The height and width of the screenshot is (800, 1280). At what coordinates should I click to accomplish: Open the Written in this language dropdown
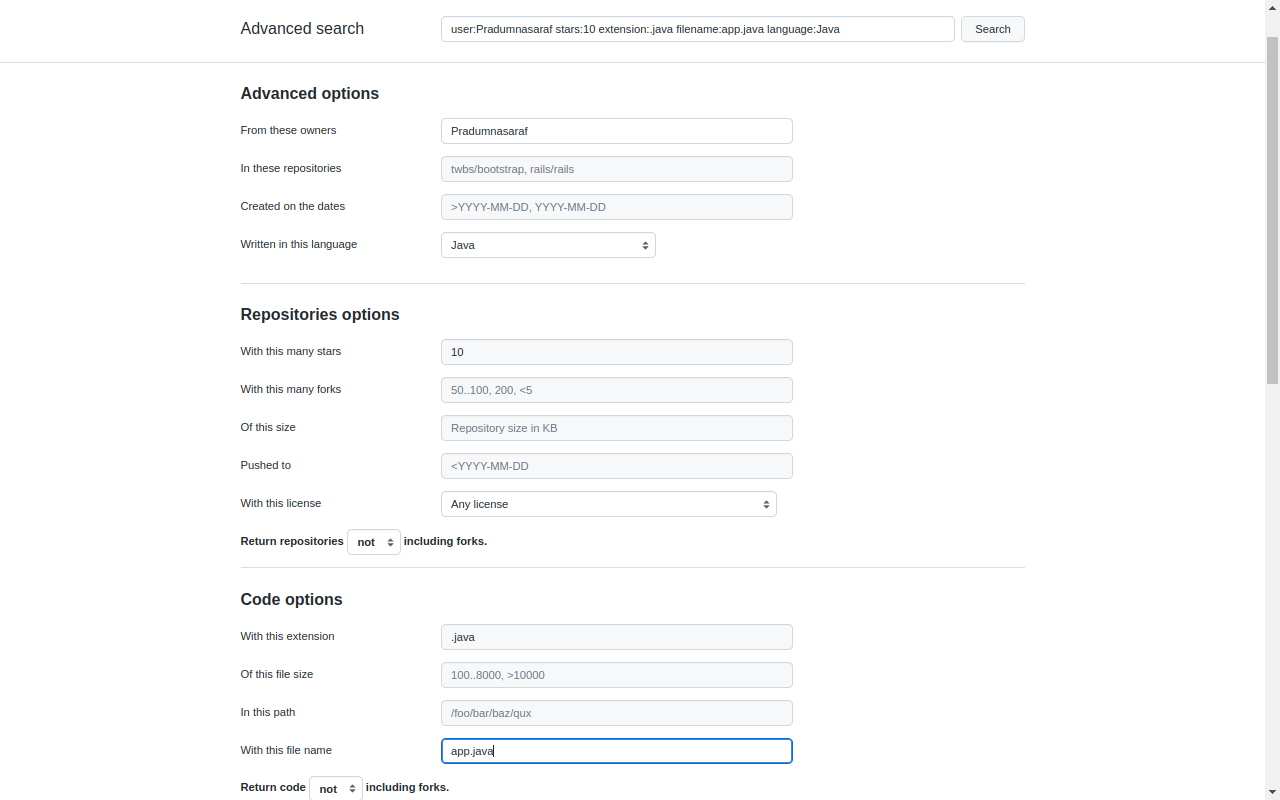coord(548,245)
